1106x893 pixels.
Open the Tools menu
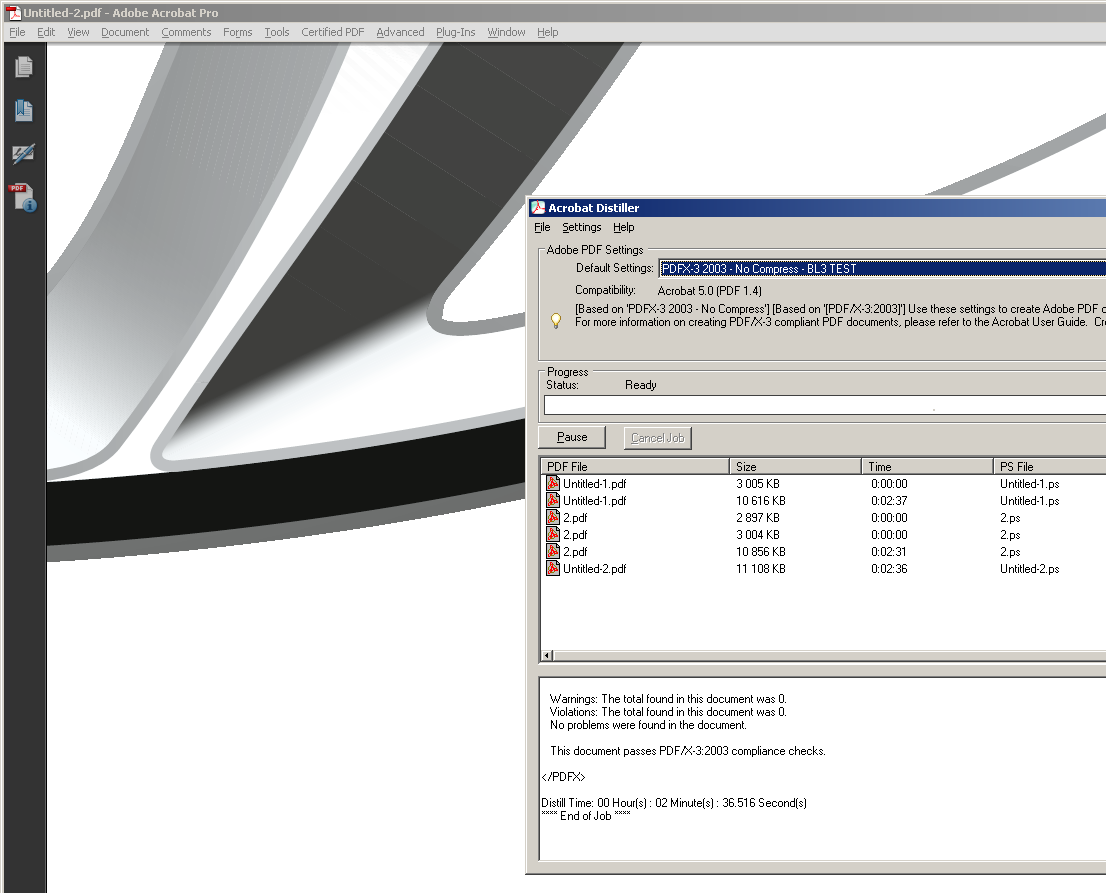(x=276, y=32)
